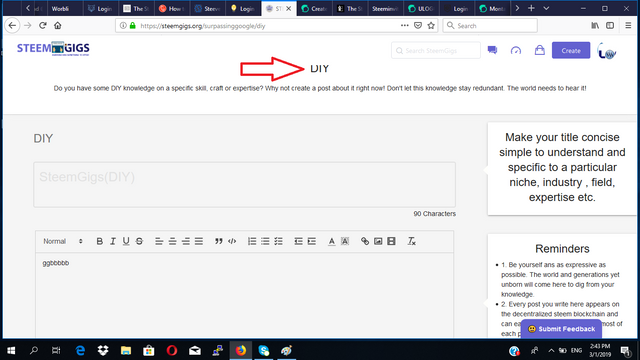The width and height of the screenshot is (640, 360).
Task: Create a bulleted list
Action: click(x=265, y=241)
